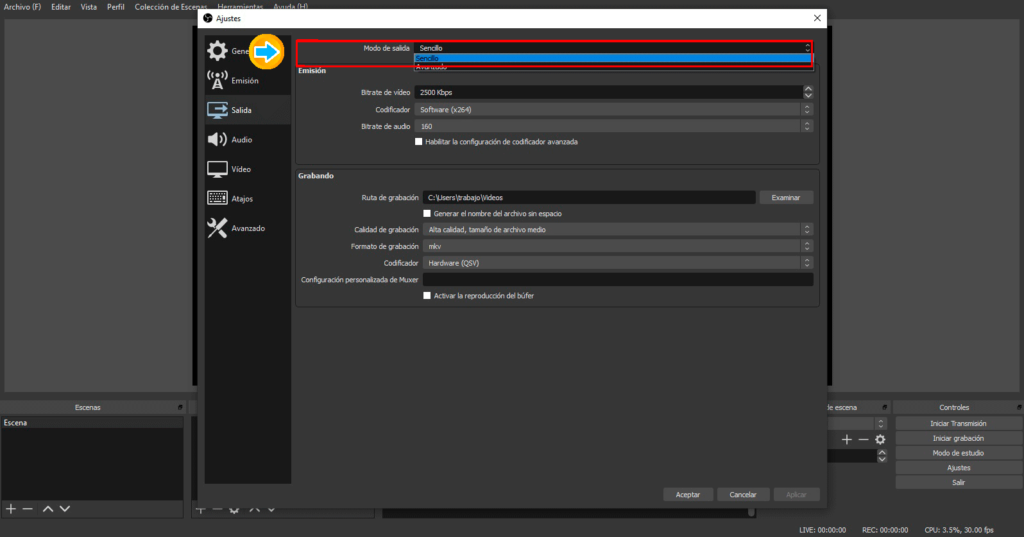Screen dimensions: 1024x537
Task: Activate replay buffer checkbox
Action: 427,296
